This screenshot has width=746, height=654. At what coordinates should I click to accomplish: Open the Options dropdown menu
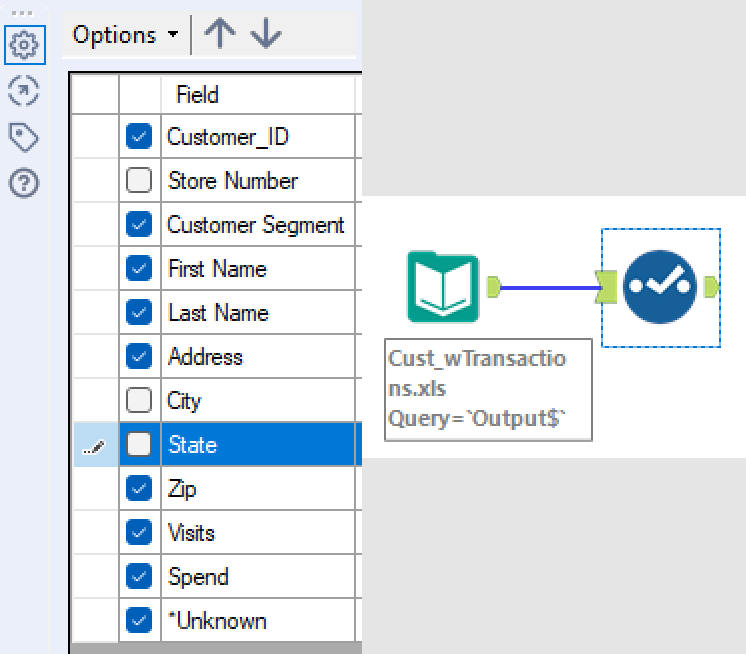pyautogui.click(x=125, y=35)
